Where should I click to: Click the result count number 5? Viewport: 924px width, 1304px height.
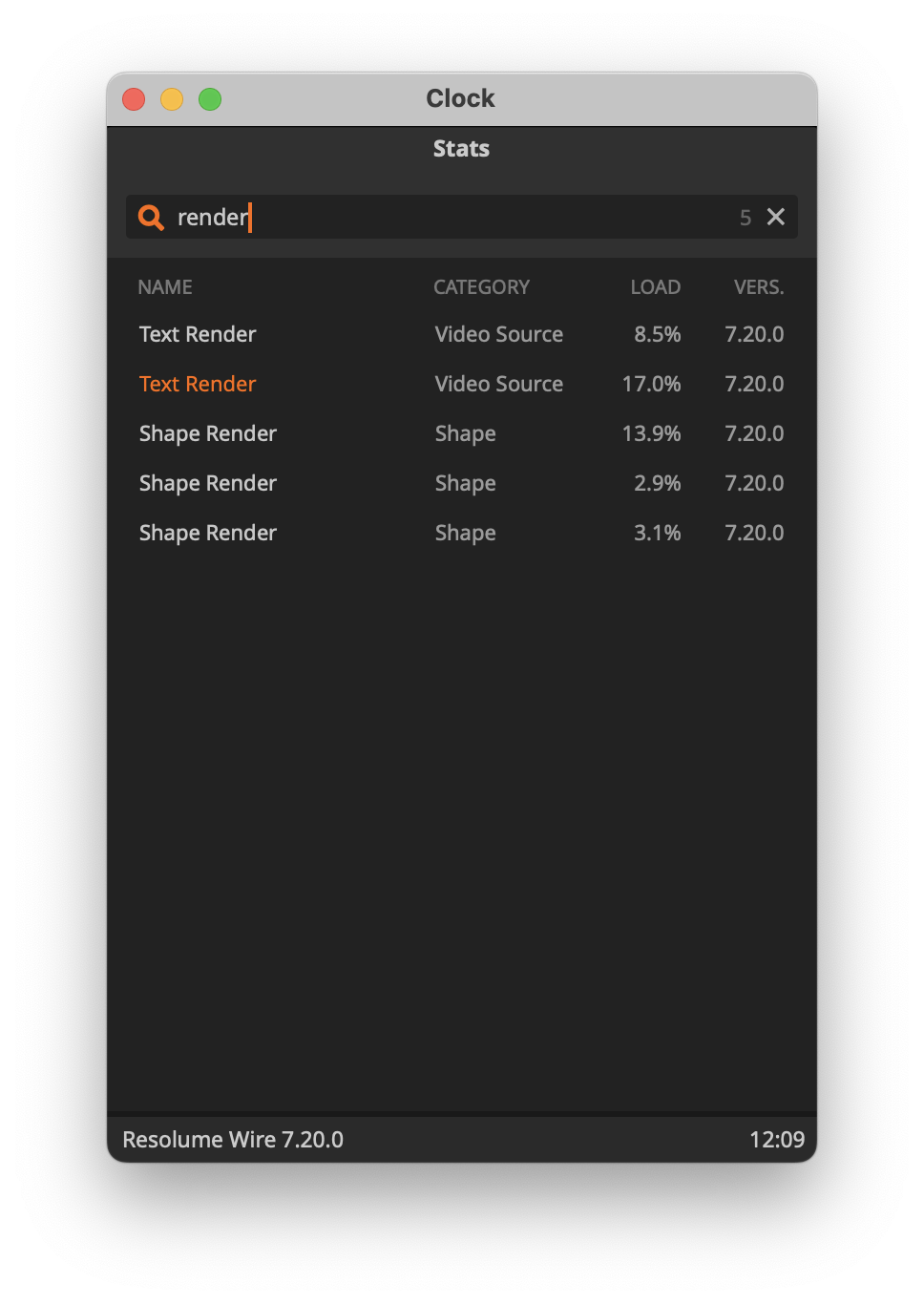pos(745,219)
